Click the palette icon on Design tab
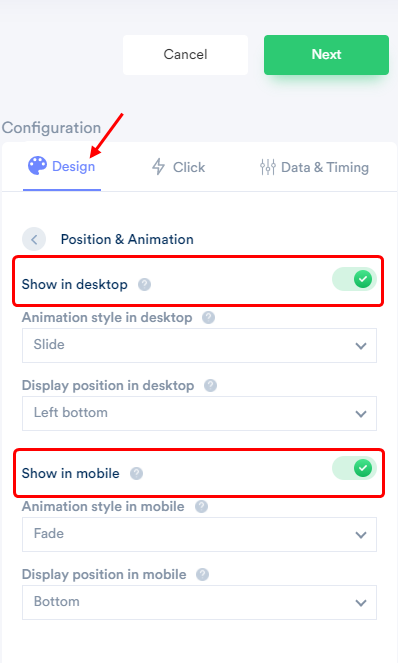Viewport: 398px width, 663px height. pyautogui.click(x=37, y=165)
